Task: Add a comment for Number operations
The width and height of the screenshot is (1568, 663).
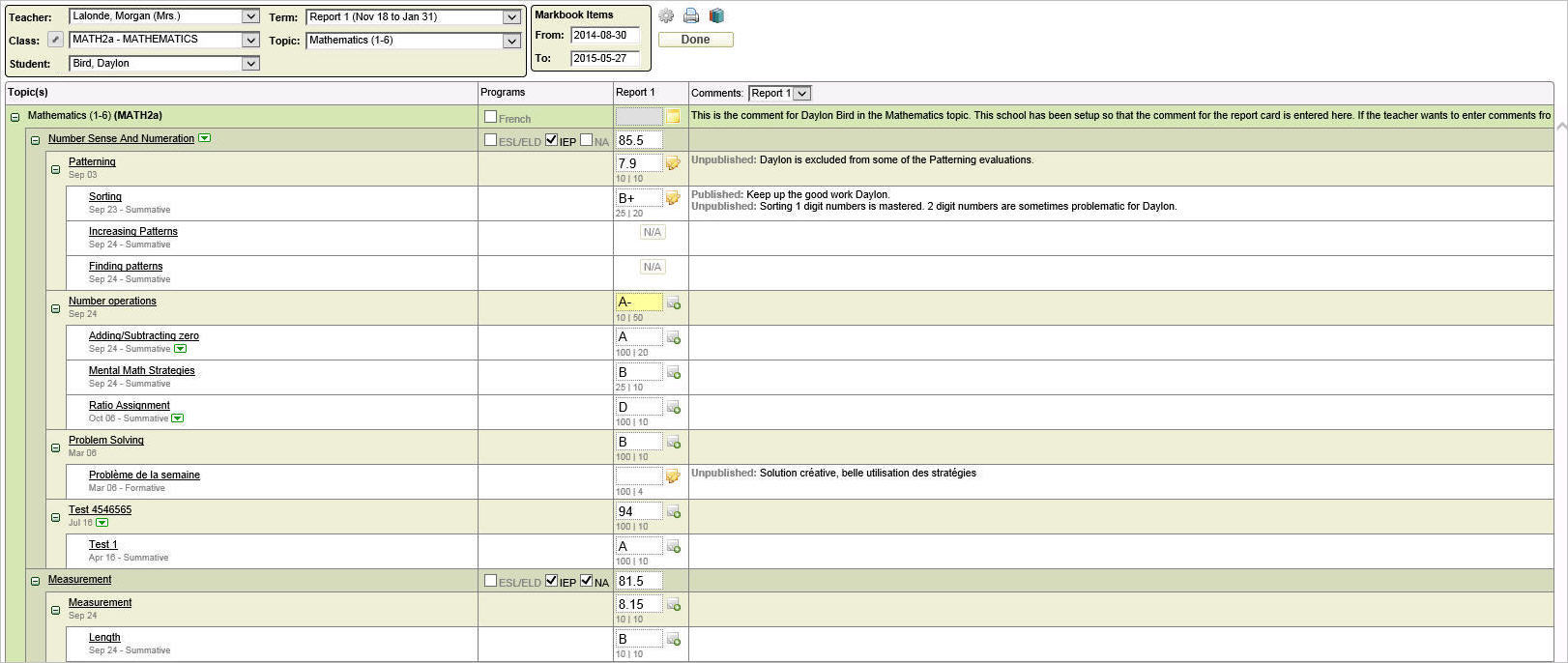Action: [674, 303]
